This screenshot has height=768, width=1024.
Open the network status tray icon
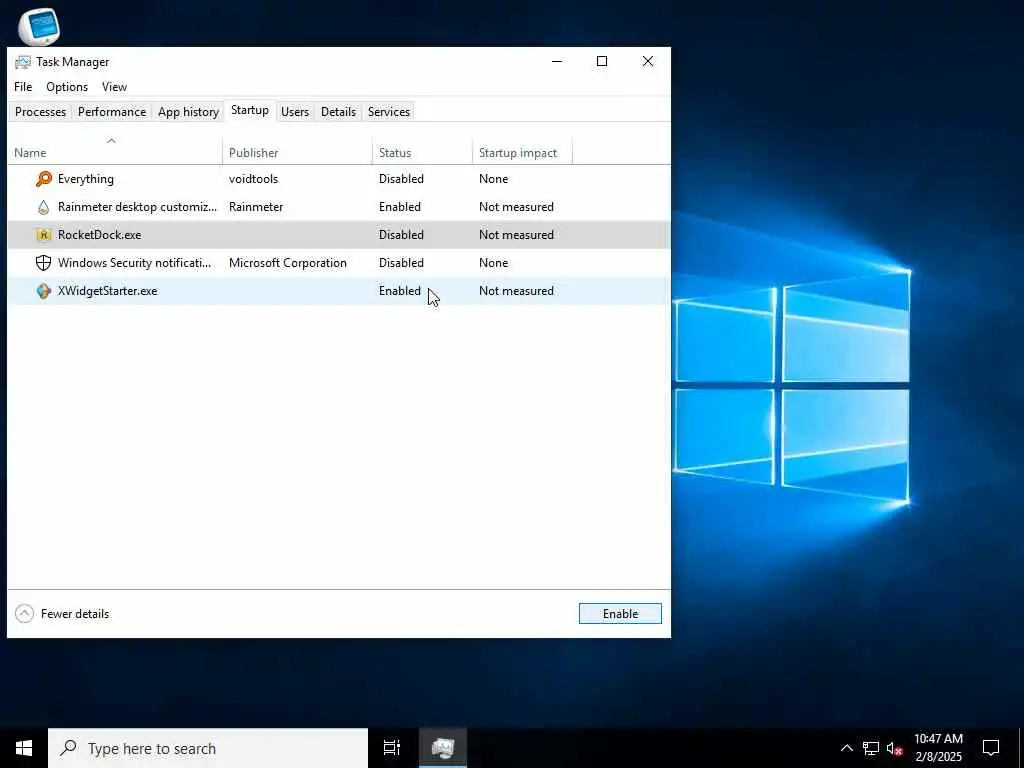[871, 748]
